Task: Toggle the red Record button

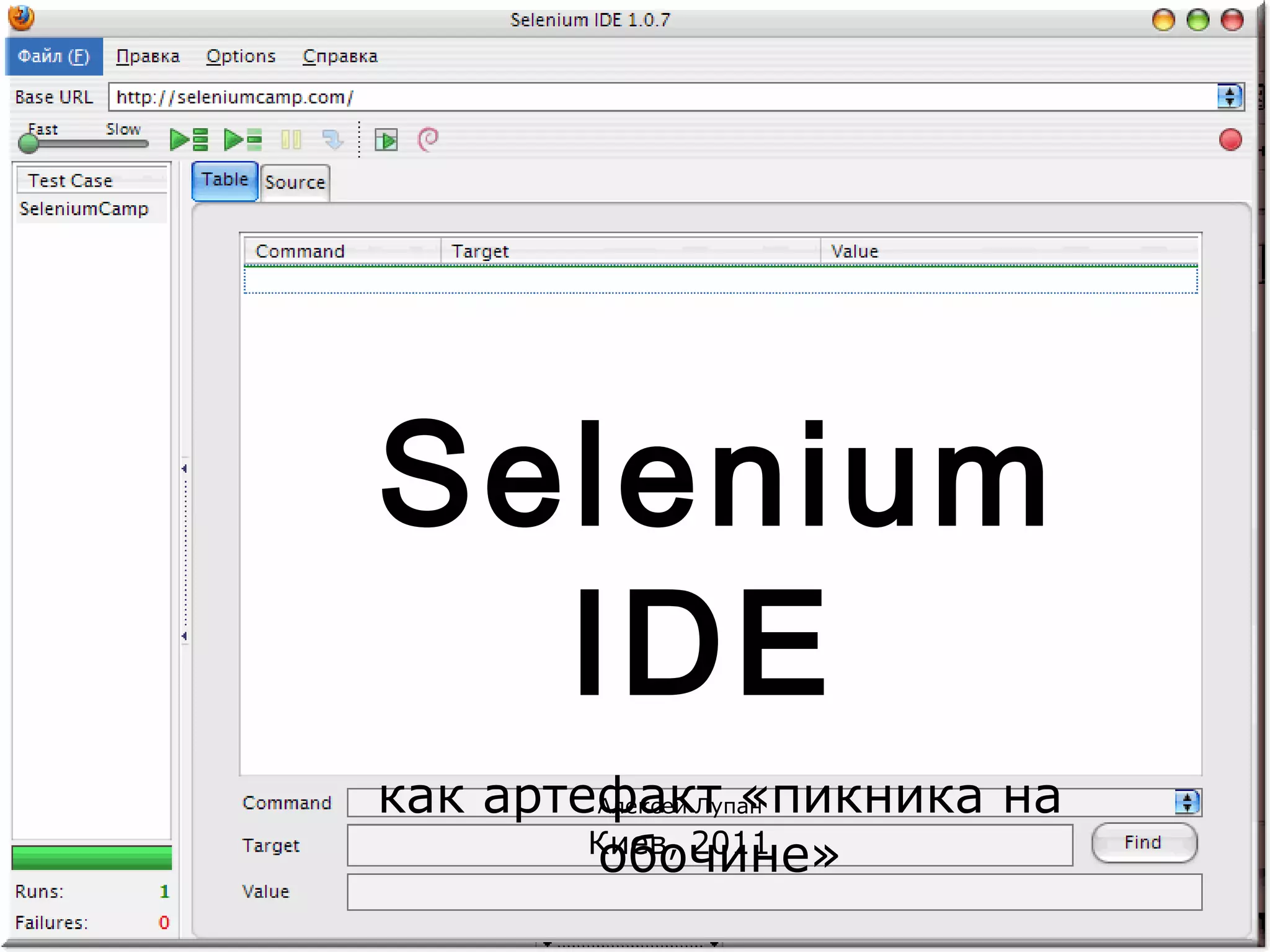Action: 1230,139
